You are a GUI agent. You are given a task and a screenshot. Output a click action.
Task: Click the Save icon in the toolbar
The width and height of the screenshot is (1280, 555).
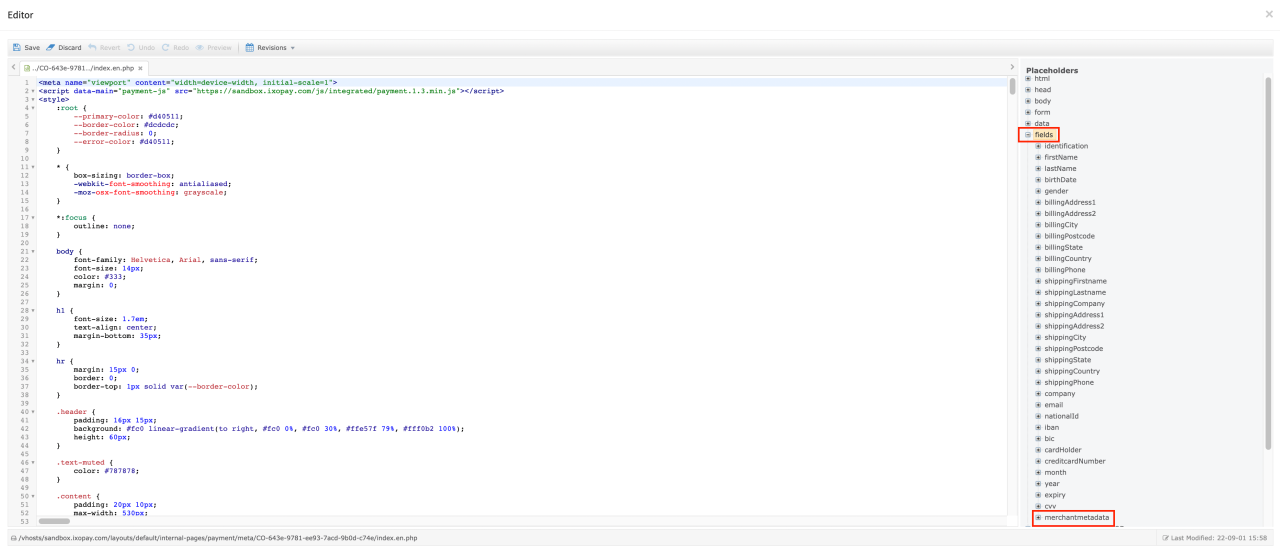[17, 47]
